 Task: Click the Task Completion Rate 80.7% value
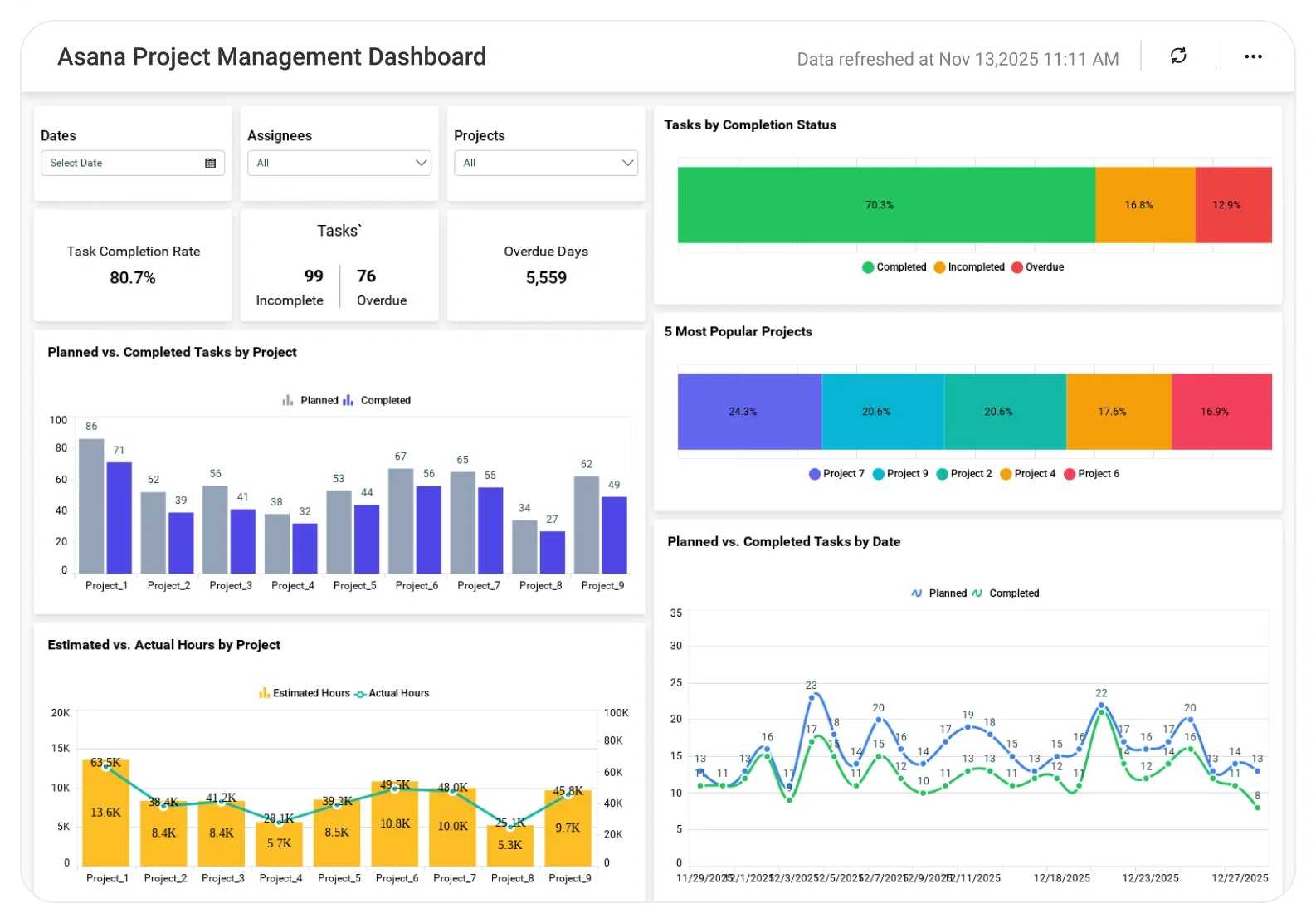click(133, 278)
